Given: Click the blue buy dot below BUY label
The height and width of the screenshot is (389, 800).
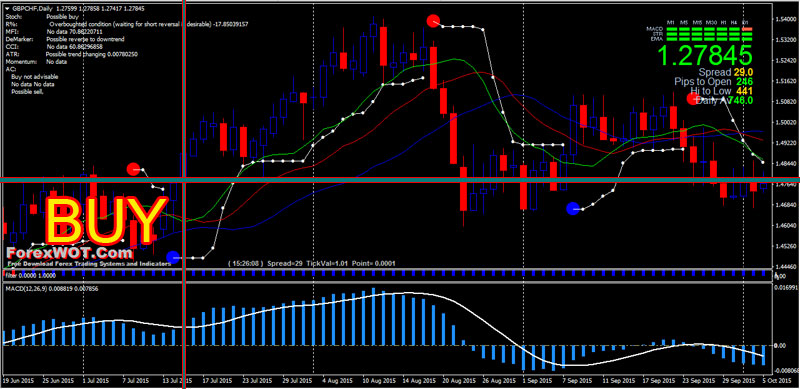Looking at the screenshot, I should click(x=173, y=257).
